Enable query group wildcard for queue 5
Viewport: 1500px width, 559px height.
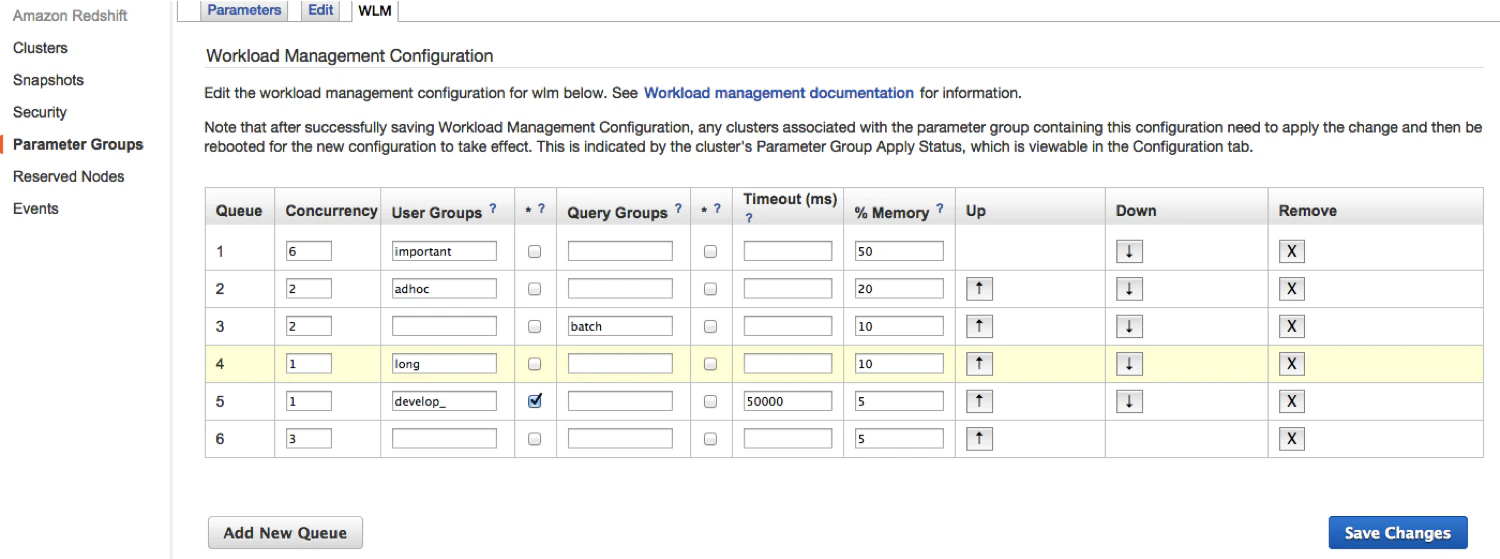[710, 401]
